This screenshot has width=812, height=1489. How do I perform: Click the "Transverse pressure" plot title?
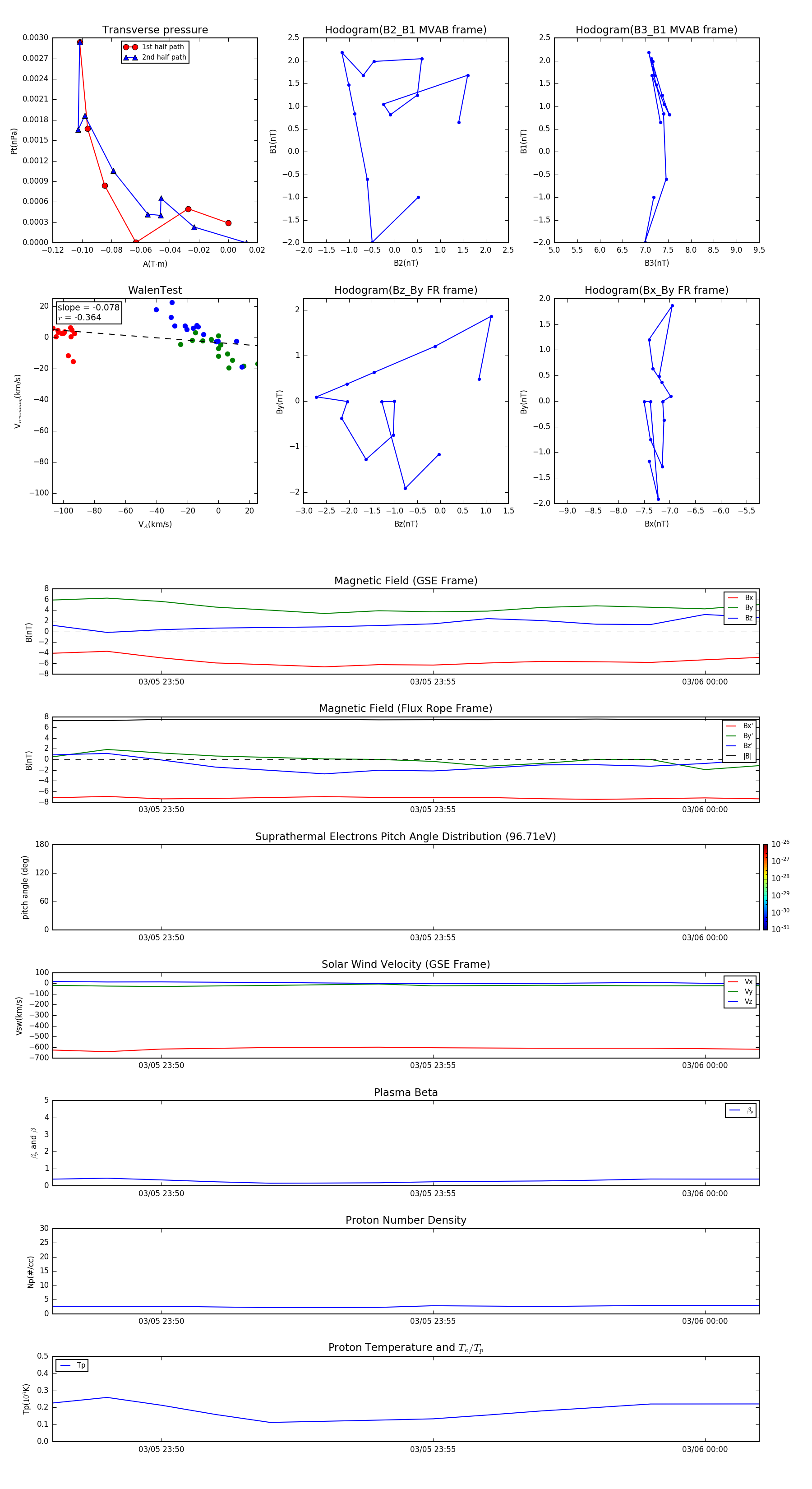pos(155,29)
